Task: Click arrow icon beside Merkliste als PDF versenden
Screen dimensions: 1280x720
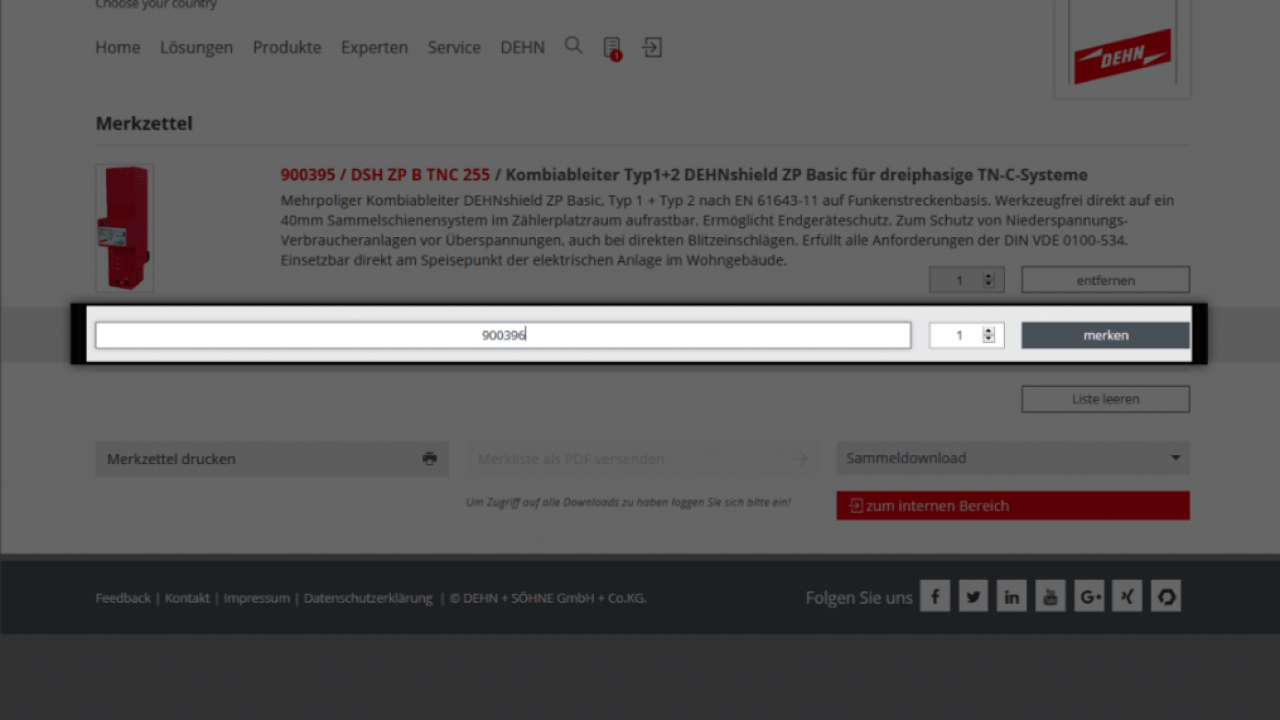Action: coord(800,459)
